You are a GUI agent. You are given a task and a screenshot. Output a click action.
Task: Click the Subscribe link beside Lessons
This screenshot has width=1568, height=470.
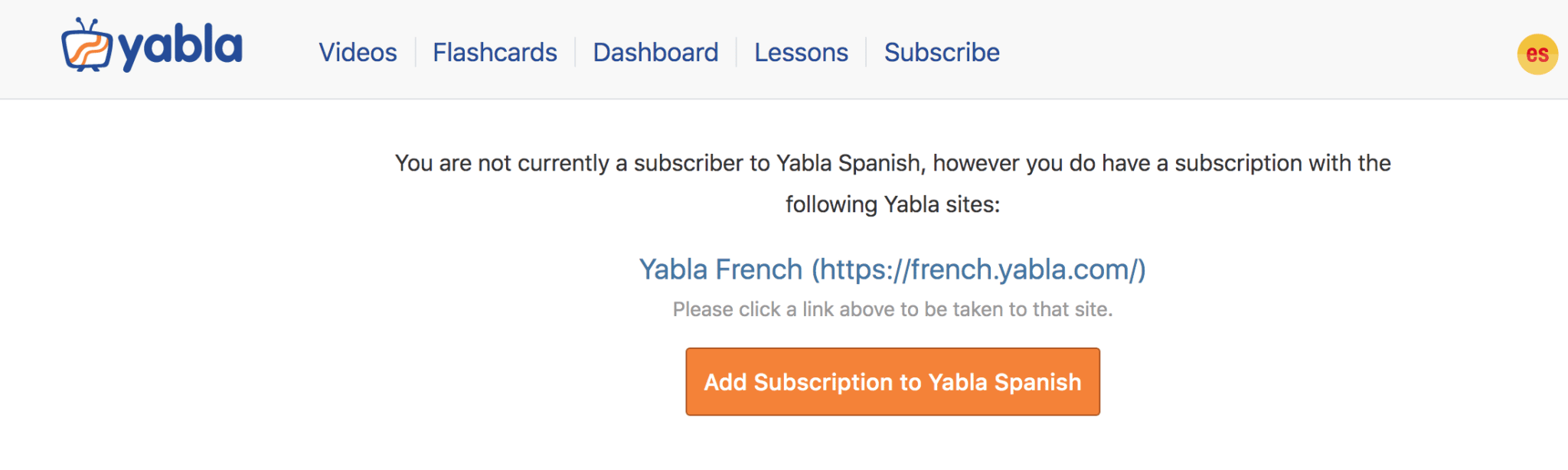(x=942, y=52)
